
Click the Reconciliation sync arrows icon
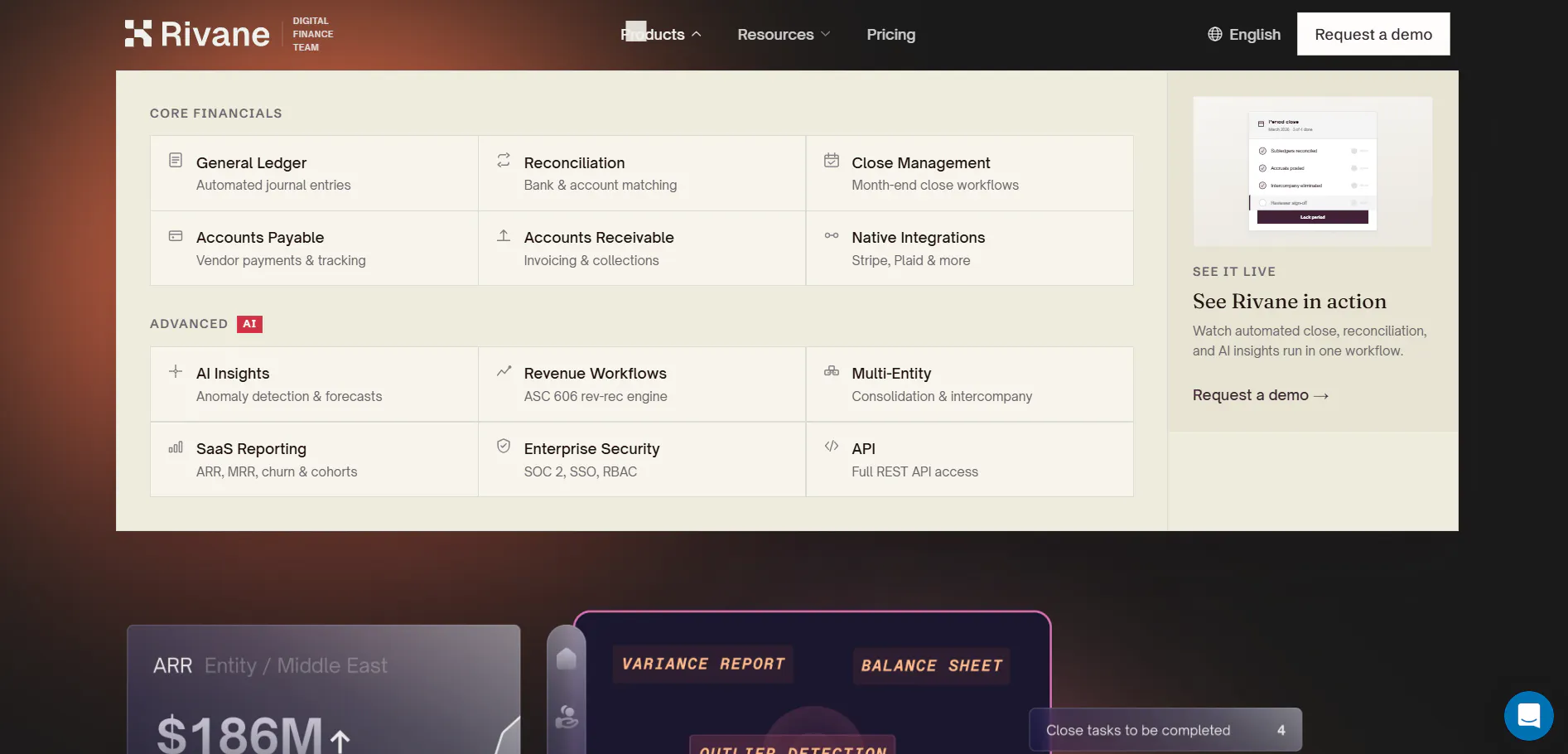point(504,160)
